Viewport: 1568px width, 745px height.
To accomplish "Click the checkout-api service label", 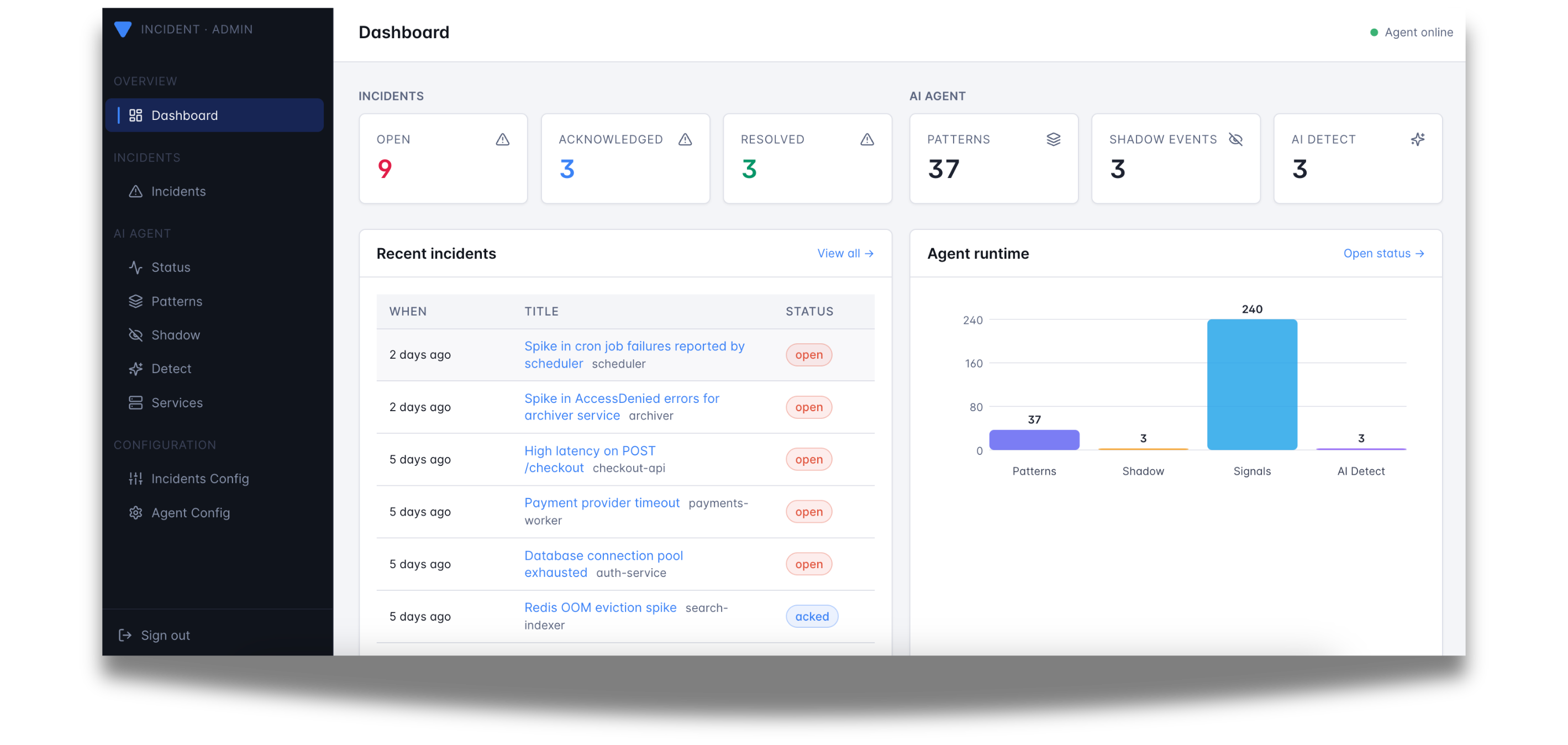I will [629, 468].
